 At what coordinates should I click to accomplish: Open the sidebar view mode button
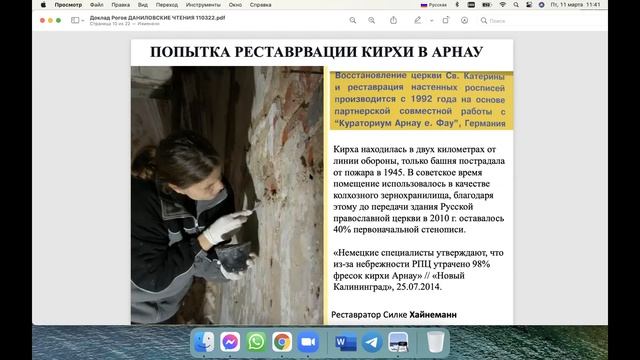tap(75, 20)
